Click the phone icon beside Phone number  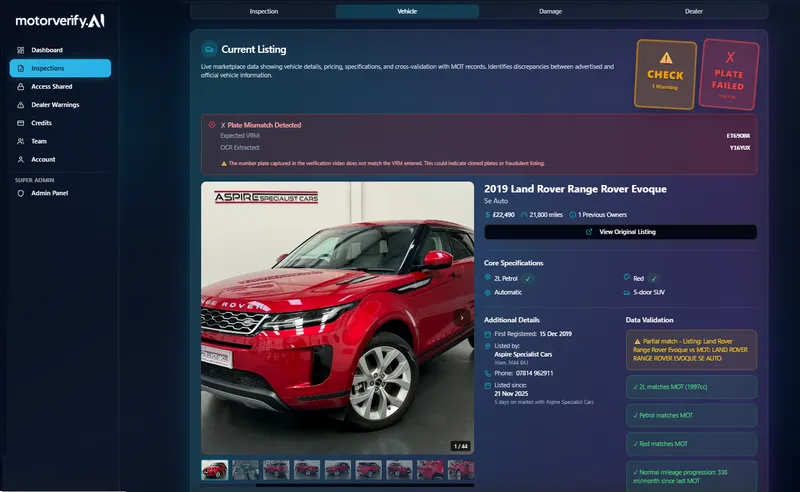[x=488, y=374]
